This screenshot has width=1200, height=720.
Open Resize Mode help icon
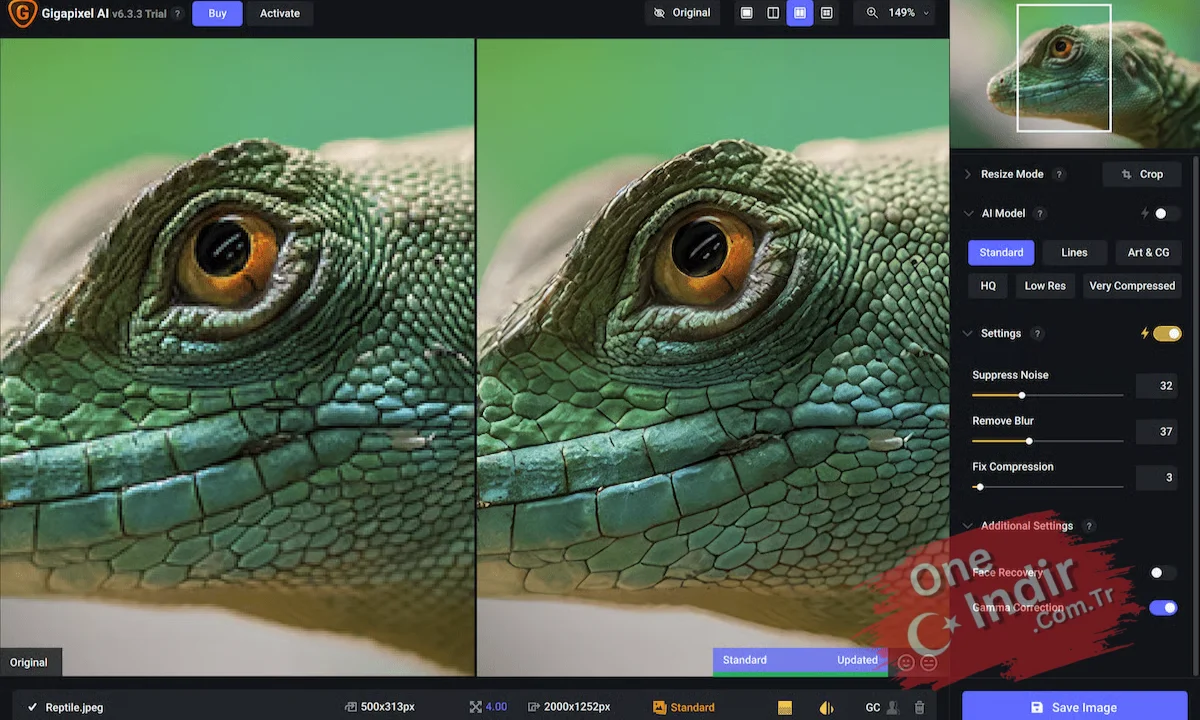tap(1059, 174)
